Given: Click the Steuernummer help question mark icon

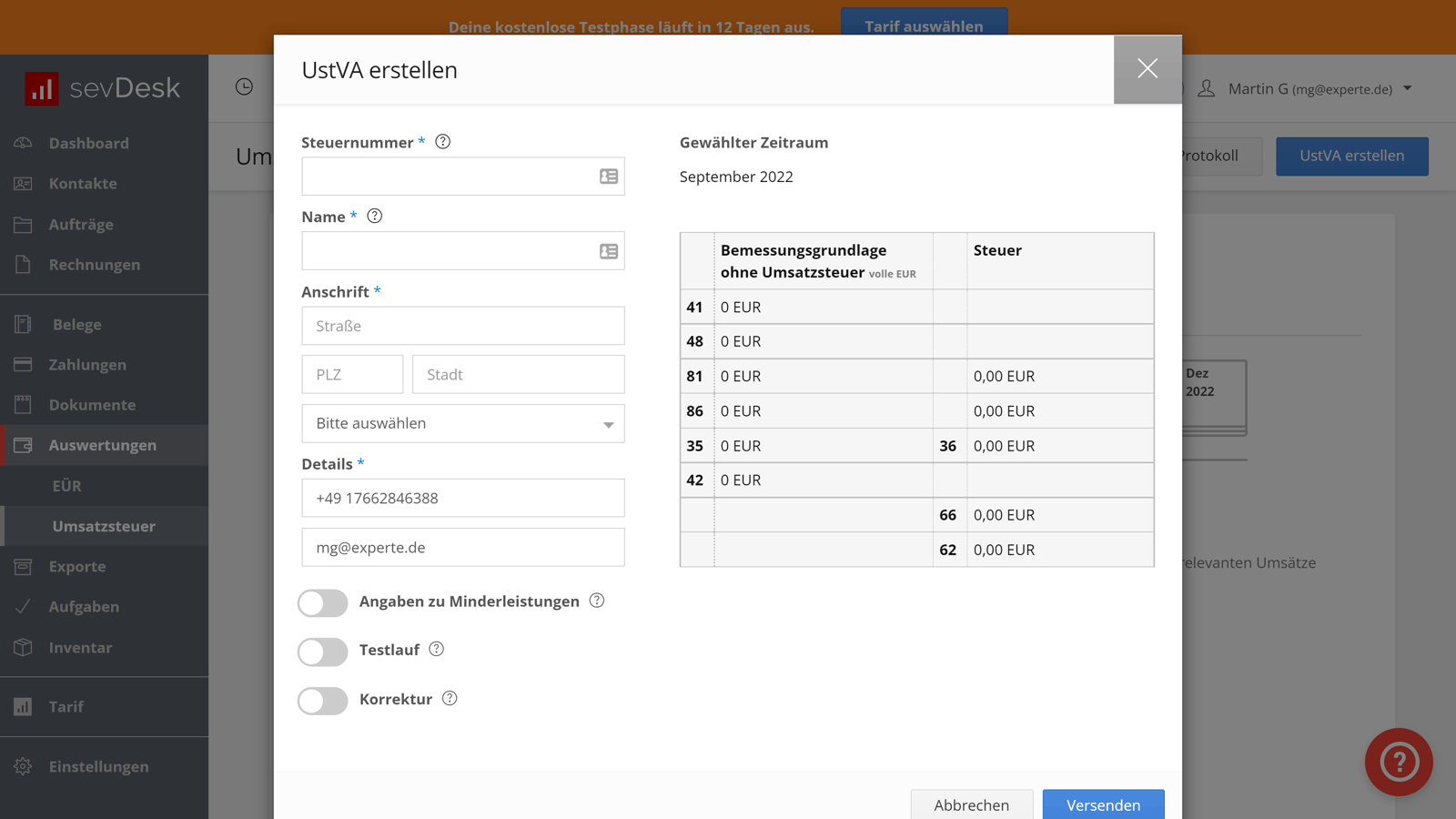Looking at the screenshot, I should coord(443,142).
